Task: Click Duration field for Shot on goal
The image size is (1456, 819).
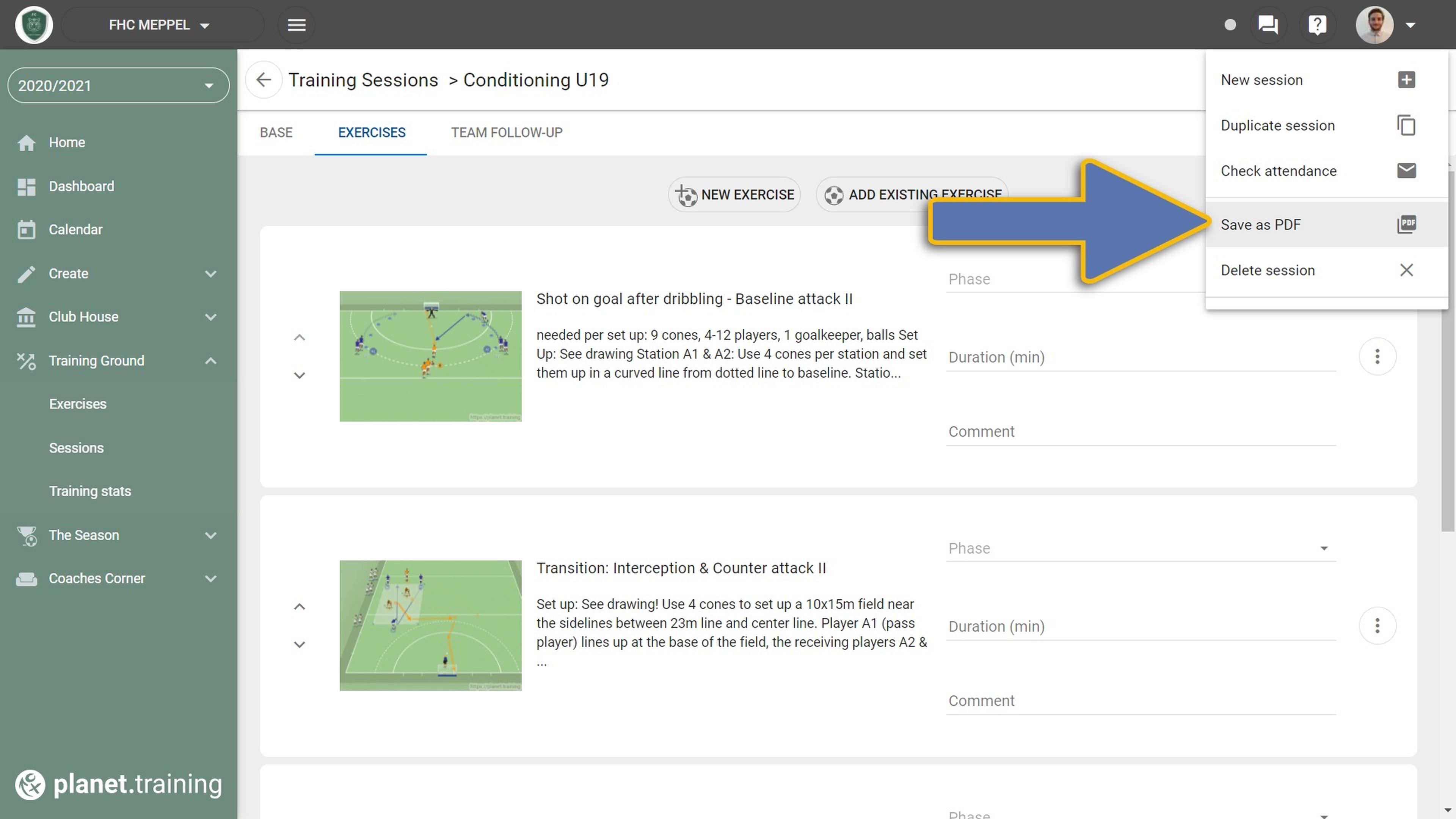Action: coord(1141,357)
